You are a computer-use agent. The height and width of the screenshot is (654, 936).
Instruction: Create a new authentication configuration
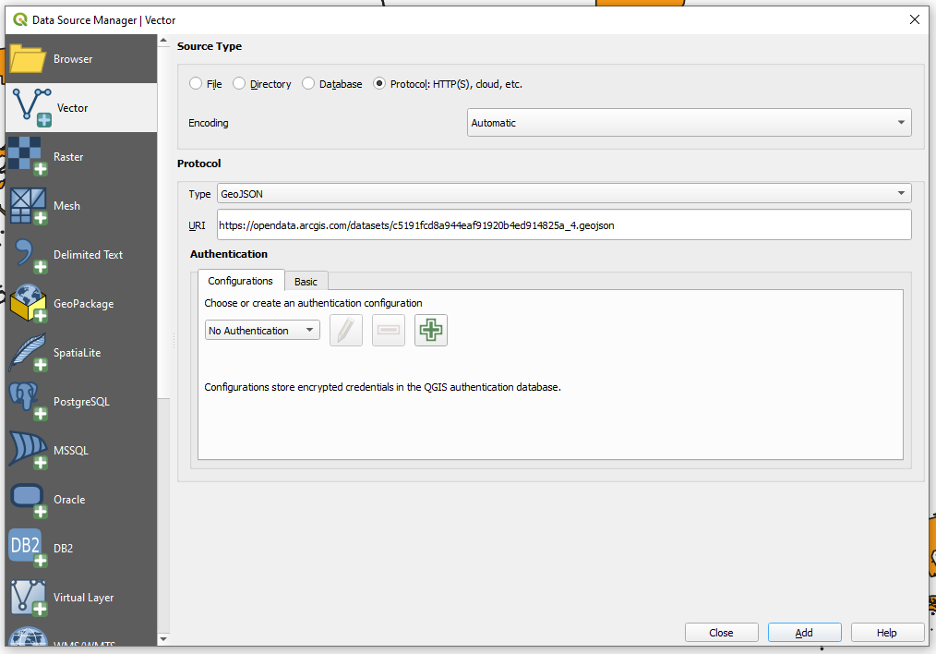430,330
